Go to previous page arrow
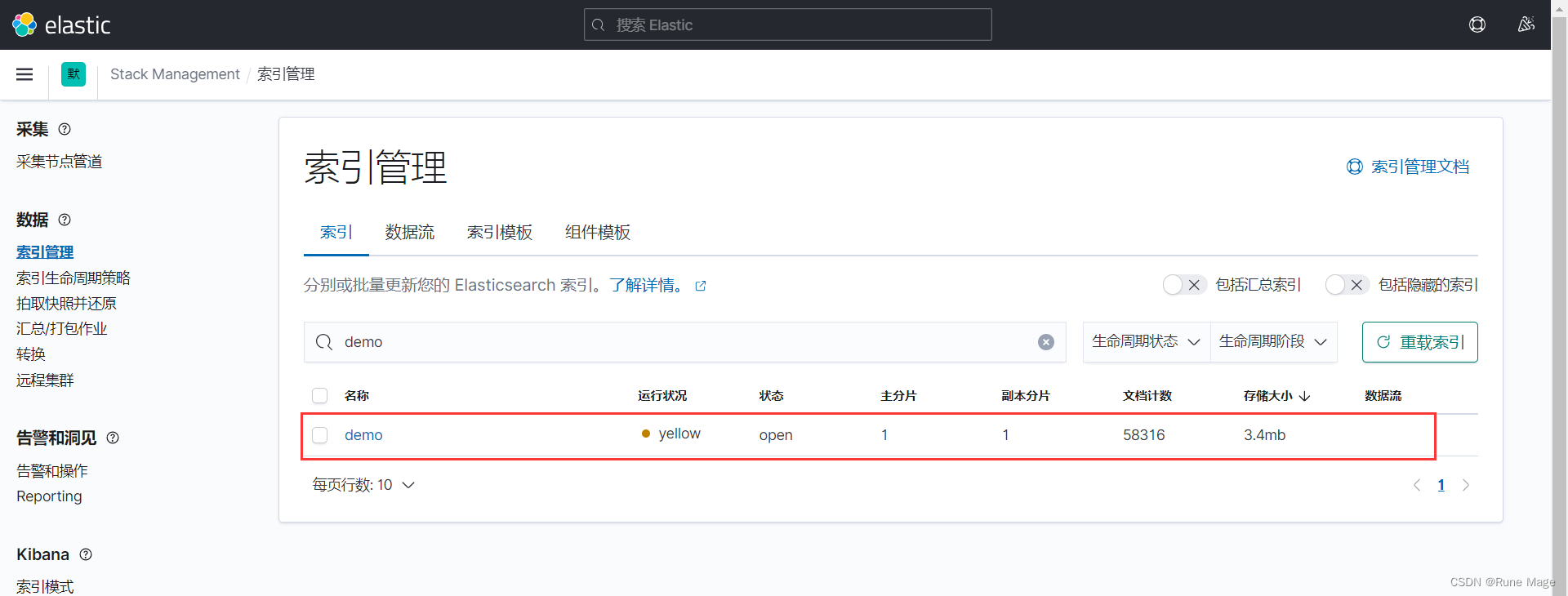The image size is (1568, 596). click(1417, 485)
